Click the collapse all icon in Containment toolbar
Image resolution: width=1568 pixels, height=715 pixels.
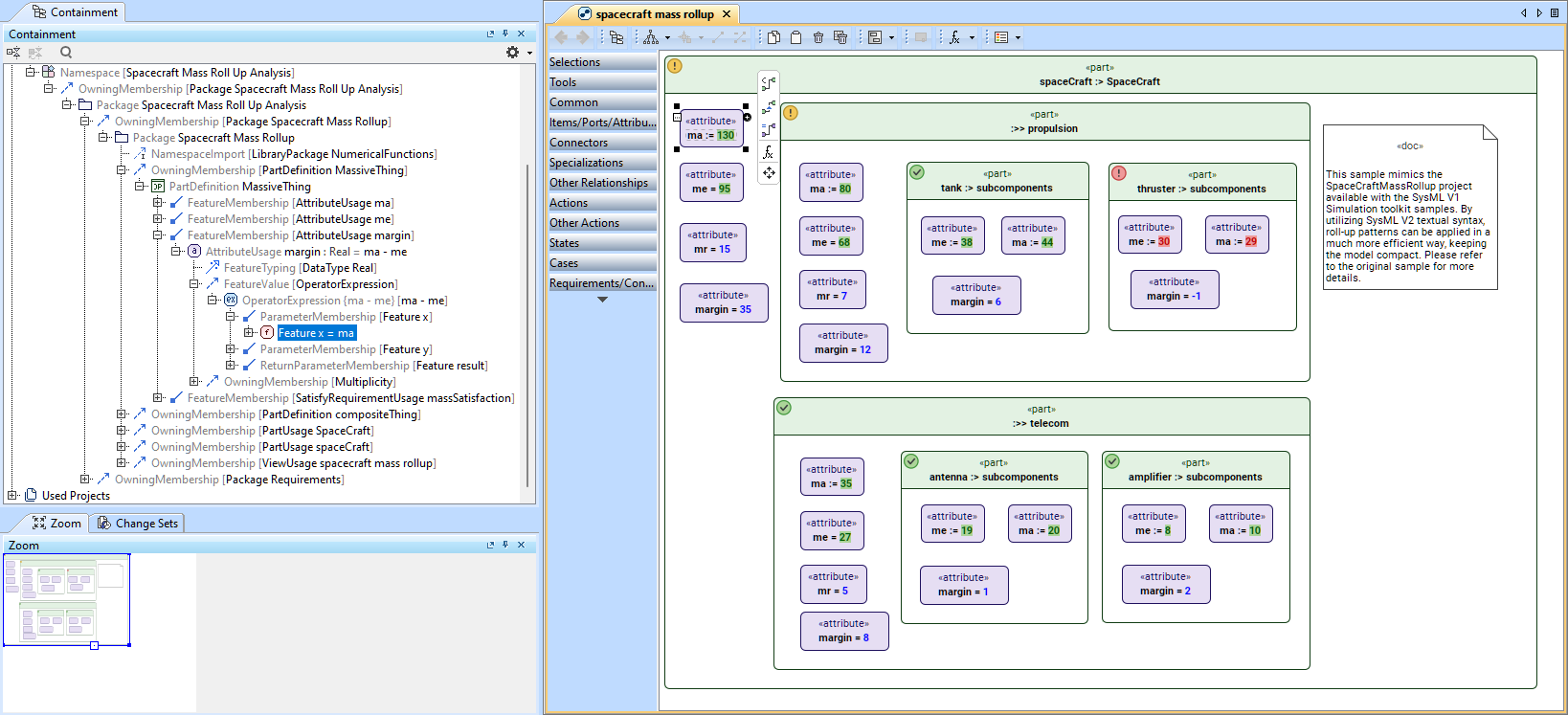[13, 53]
